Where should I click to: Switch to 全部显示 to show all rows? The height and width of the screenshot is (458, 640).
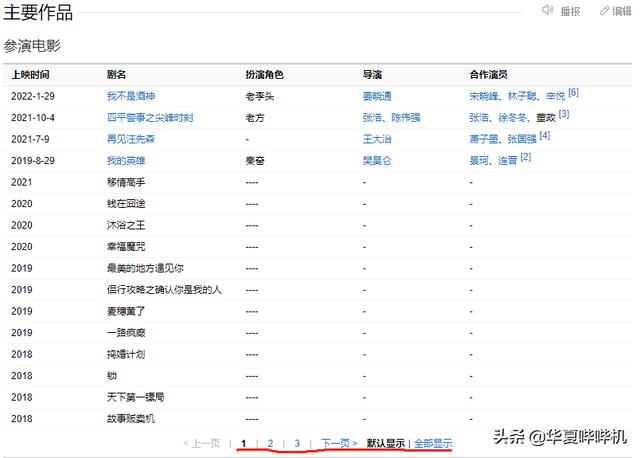point(433,443)
